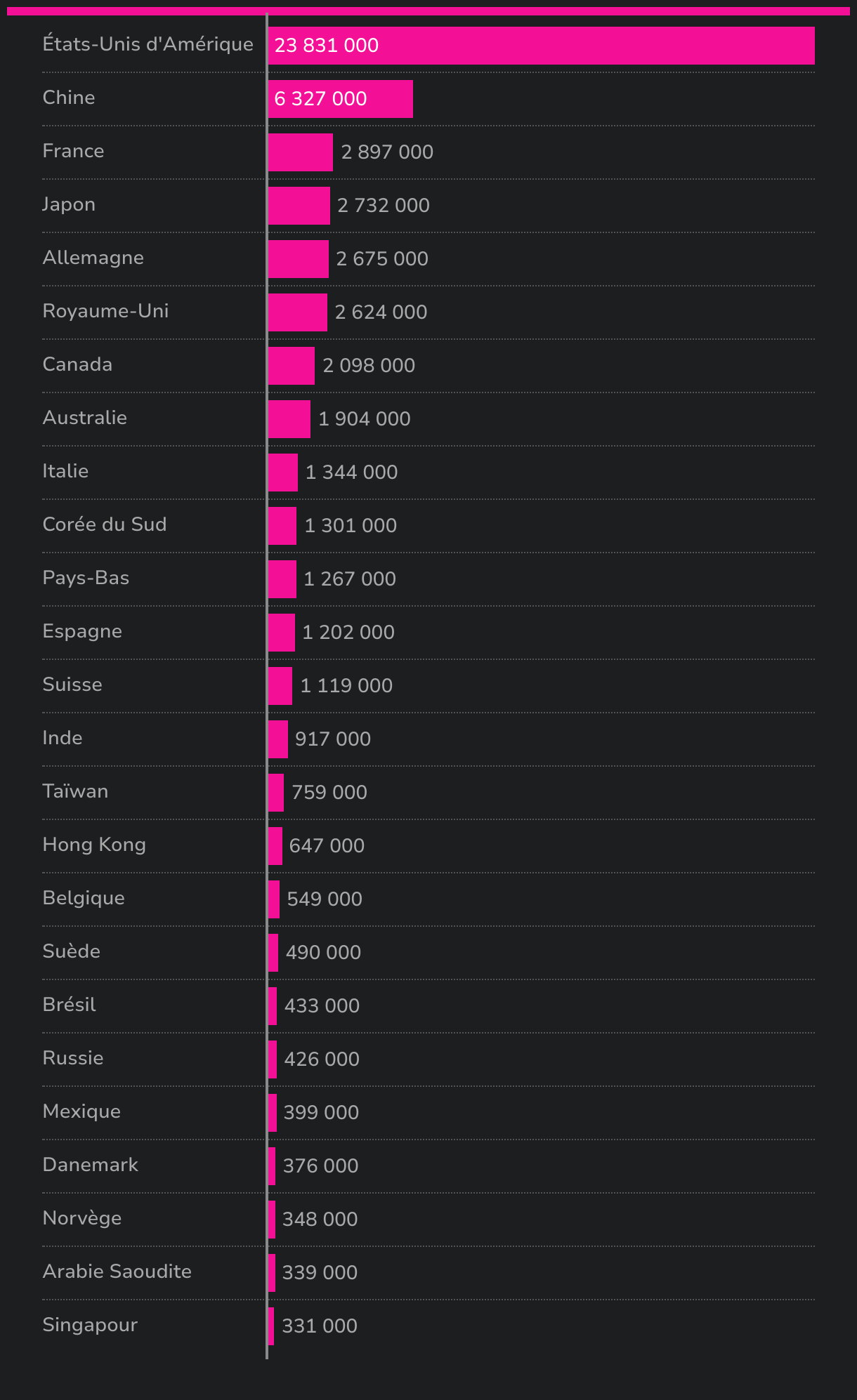Viewport: 857px width, 1400px height.
Task: Click the Pays-Bas bar
Action: pyautogui.click(x=282, y=579)
